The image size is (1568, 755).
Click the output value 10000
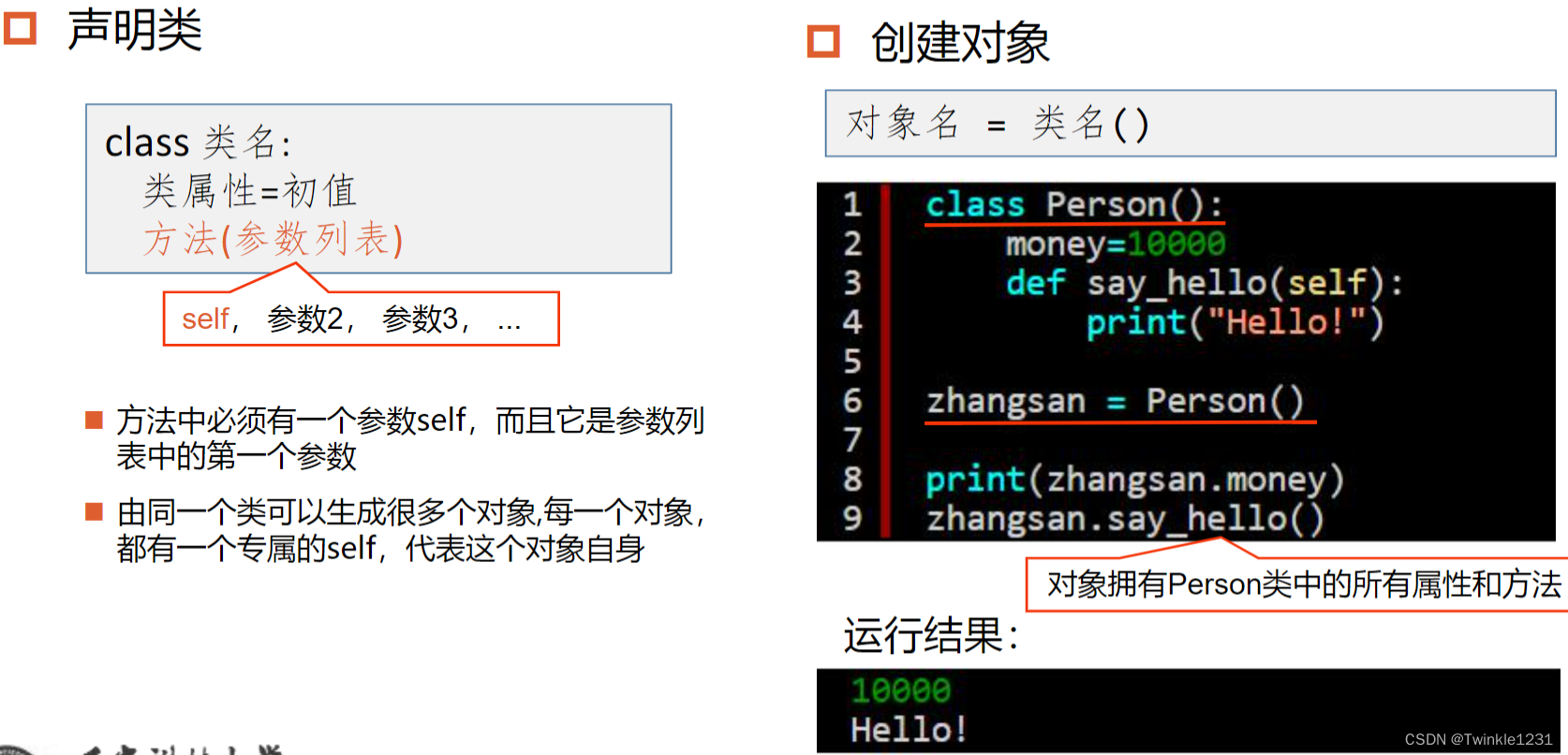pyautogui.click(x=900, y=690)
